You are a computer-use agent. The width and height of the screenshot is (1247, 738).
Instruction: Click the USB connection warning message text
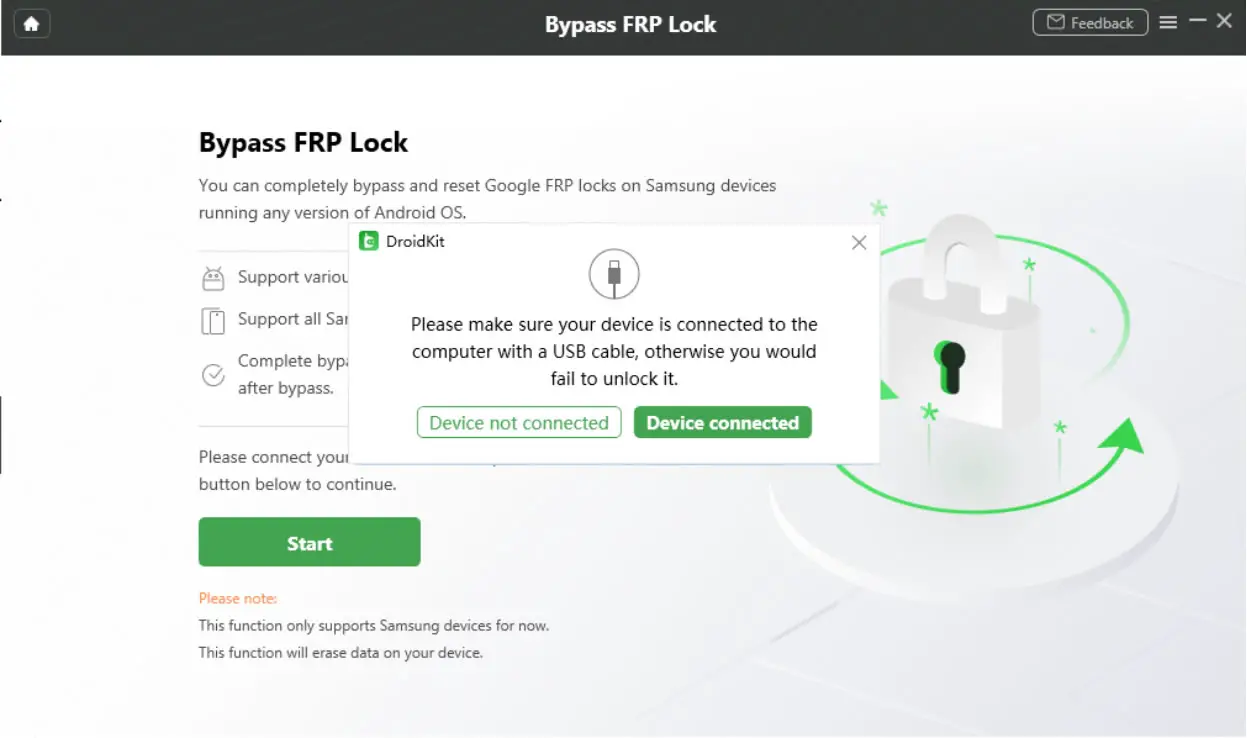coord(614,352)
